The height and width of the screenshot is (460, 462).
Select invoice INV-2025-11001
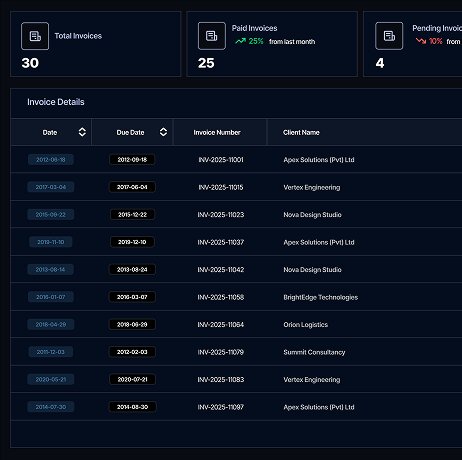pyautogui.click(x=221, y=160)
